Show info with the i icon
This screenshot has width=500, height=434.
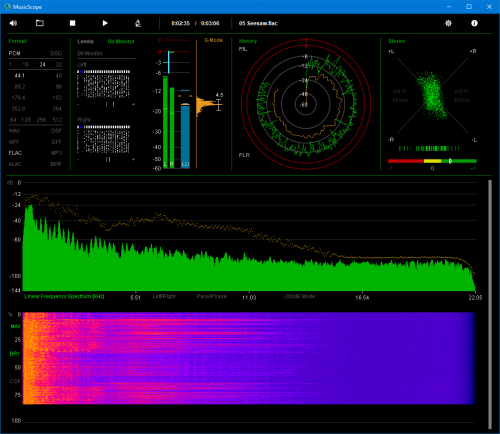474,23
